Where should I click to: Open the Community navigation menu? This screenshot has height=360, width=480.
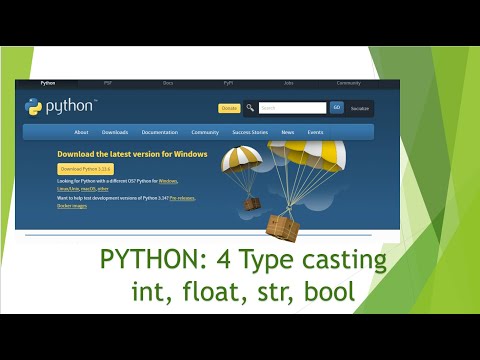point(205,132)
